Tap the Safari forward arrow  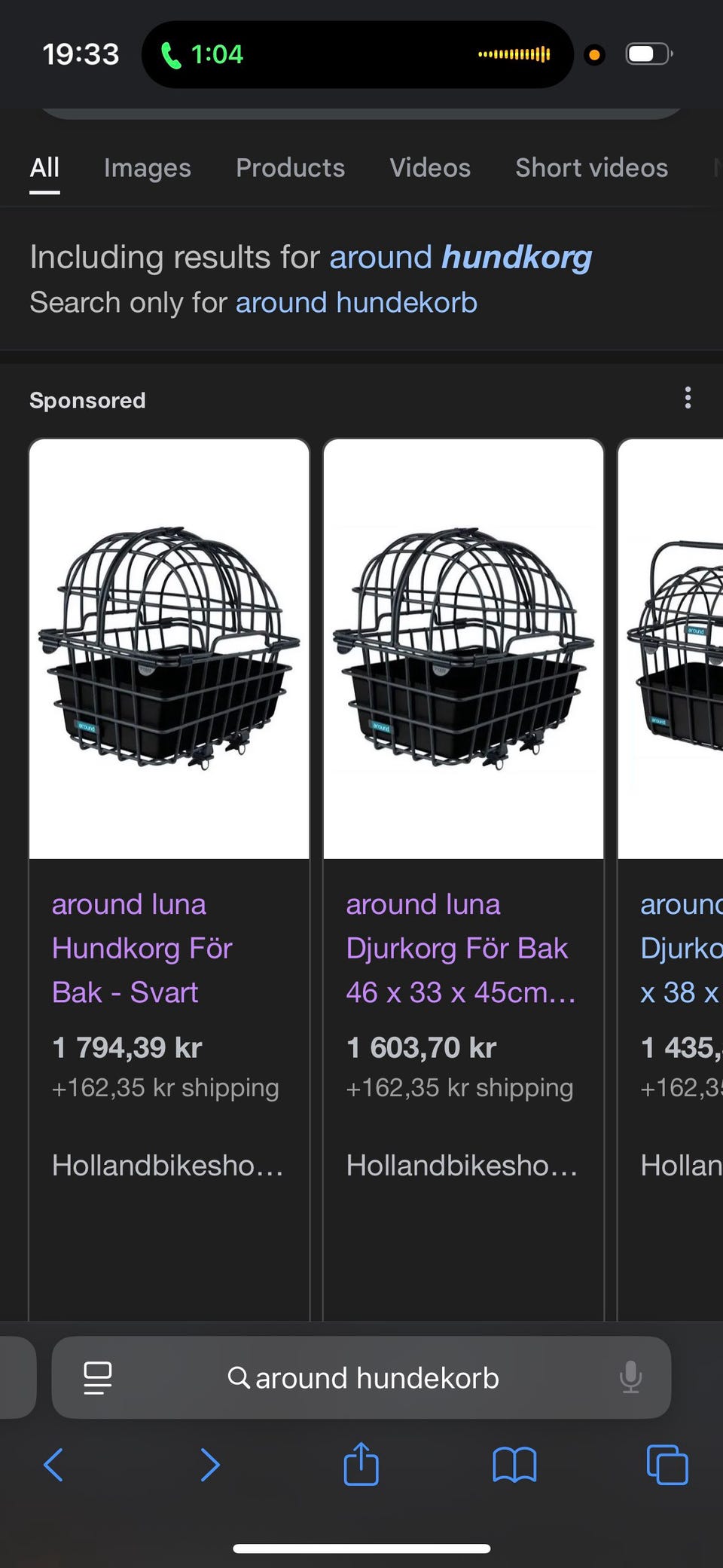tap(210, 1465)
